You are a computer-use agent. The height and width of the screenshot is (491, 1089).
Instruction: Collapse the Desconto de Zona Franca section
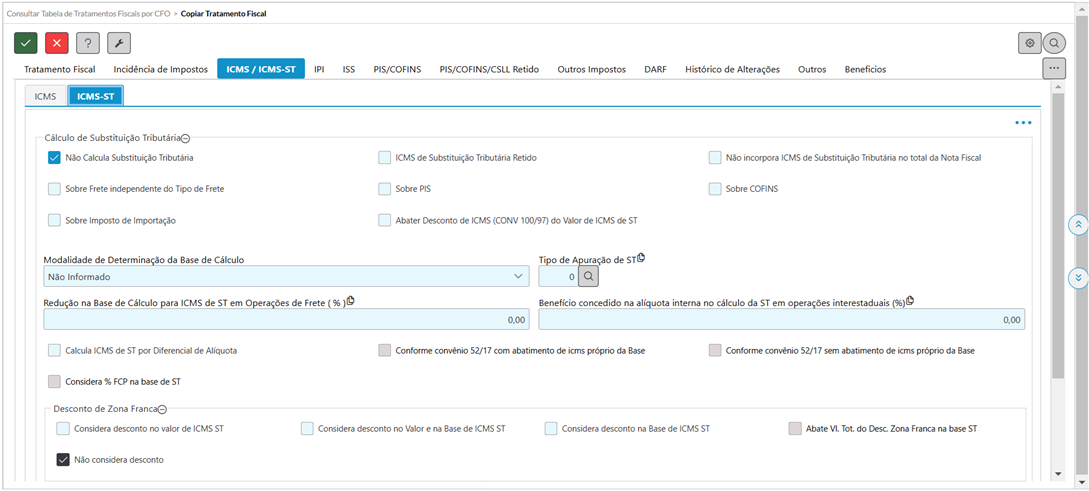[162, 409]
